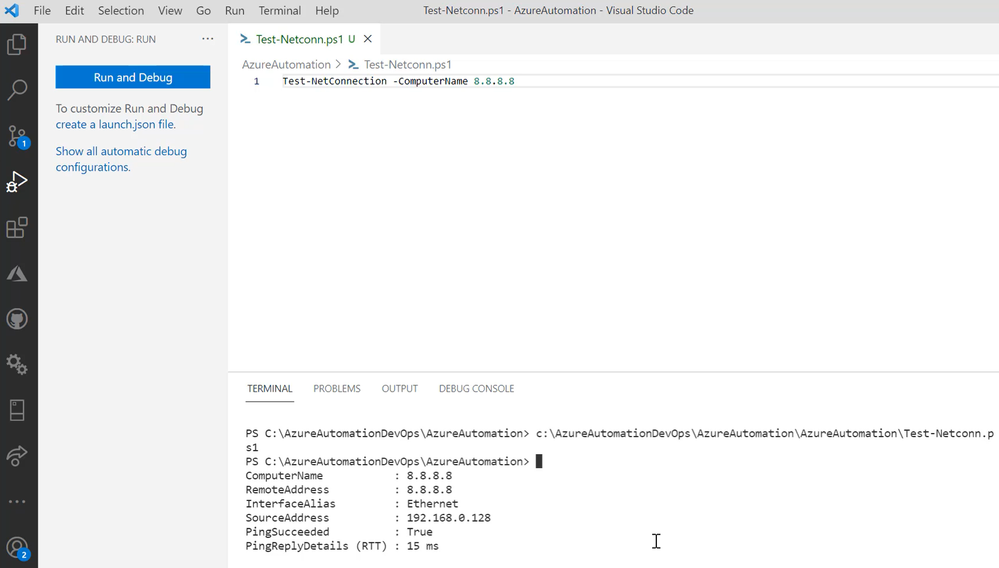
Task: Click InterfaceAlias Ethernet value in terminal
Action: click(x=432, y=504)
